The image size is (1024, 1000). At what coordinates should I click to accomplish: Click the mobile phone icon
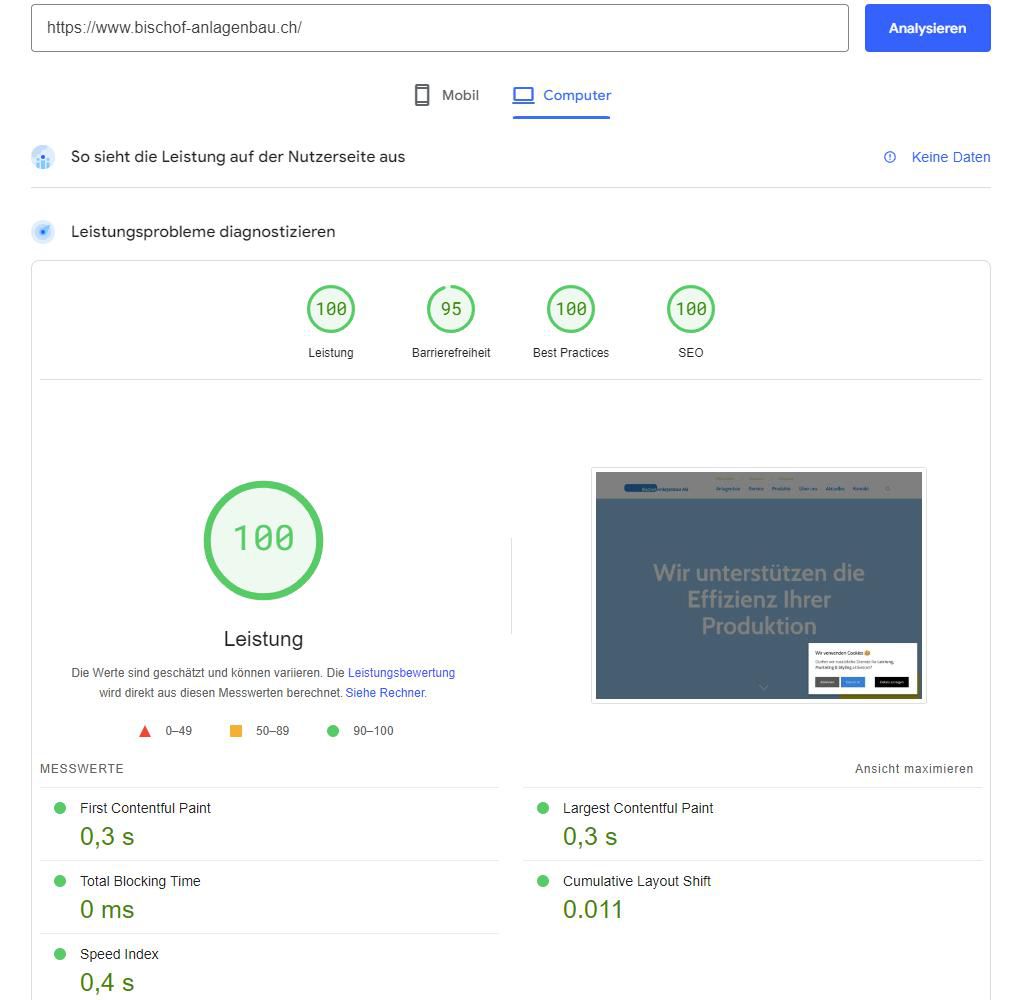point(422,95)
